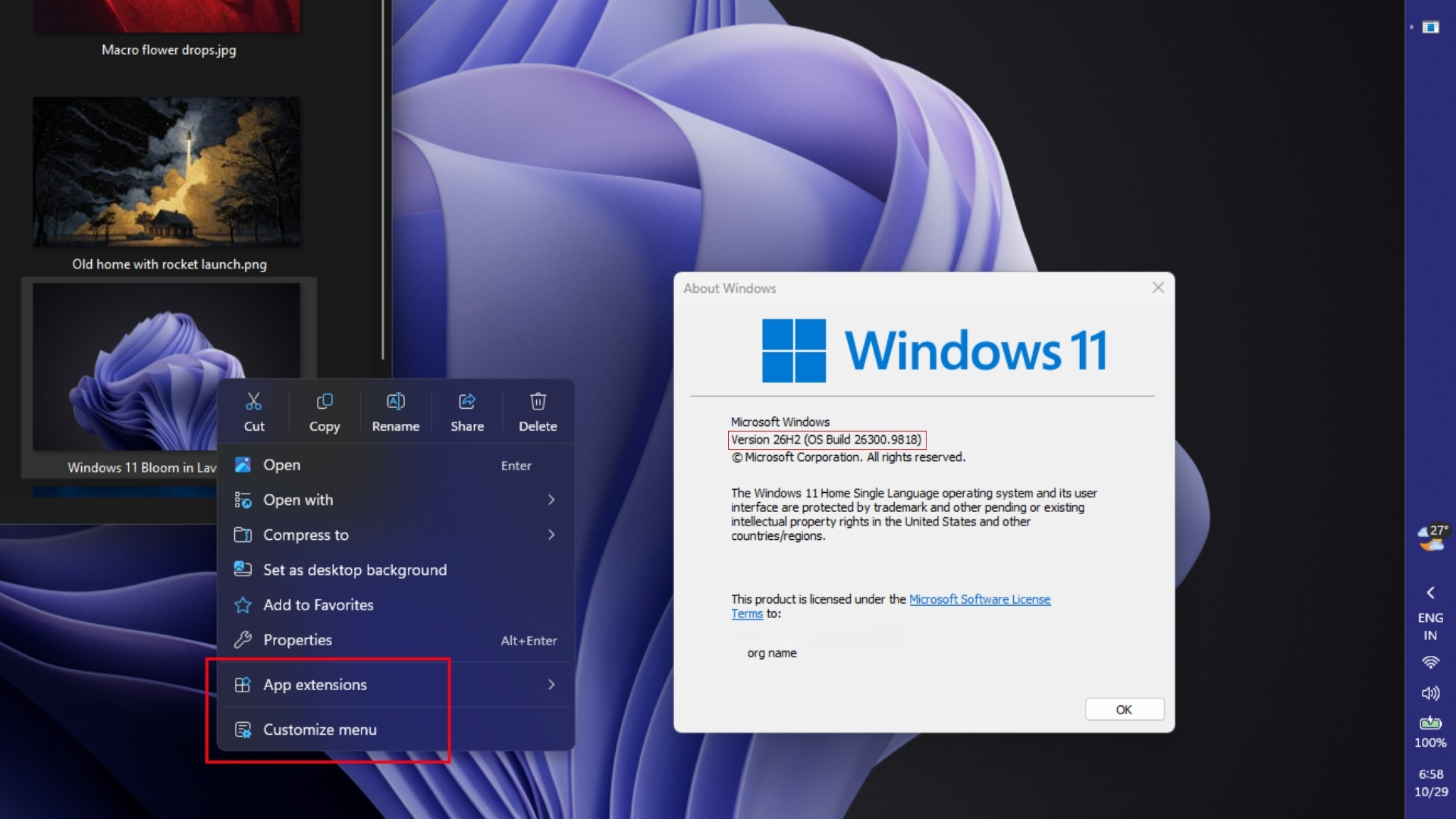Open the App extensions submenu
This screenshot has width=1456, height=819.
coord(395,685)
